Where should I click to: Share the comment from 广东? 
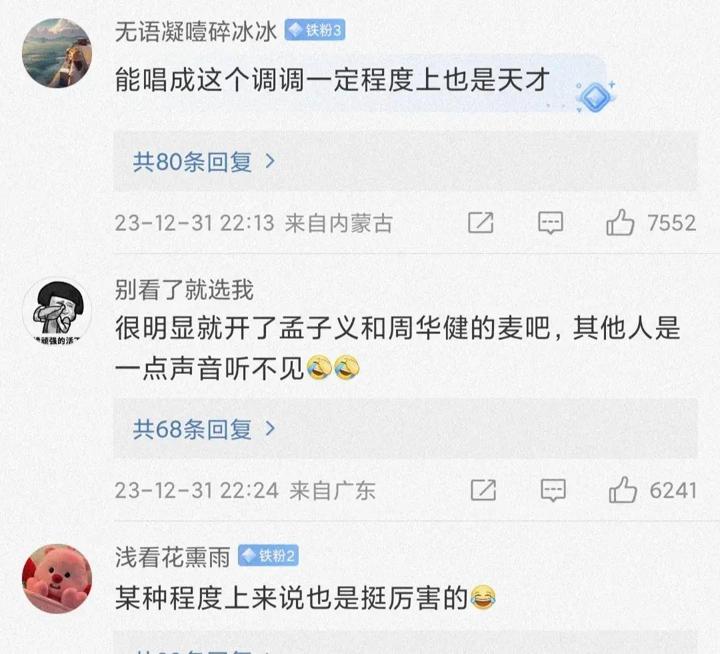pos(484,490)
